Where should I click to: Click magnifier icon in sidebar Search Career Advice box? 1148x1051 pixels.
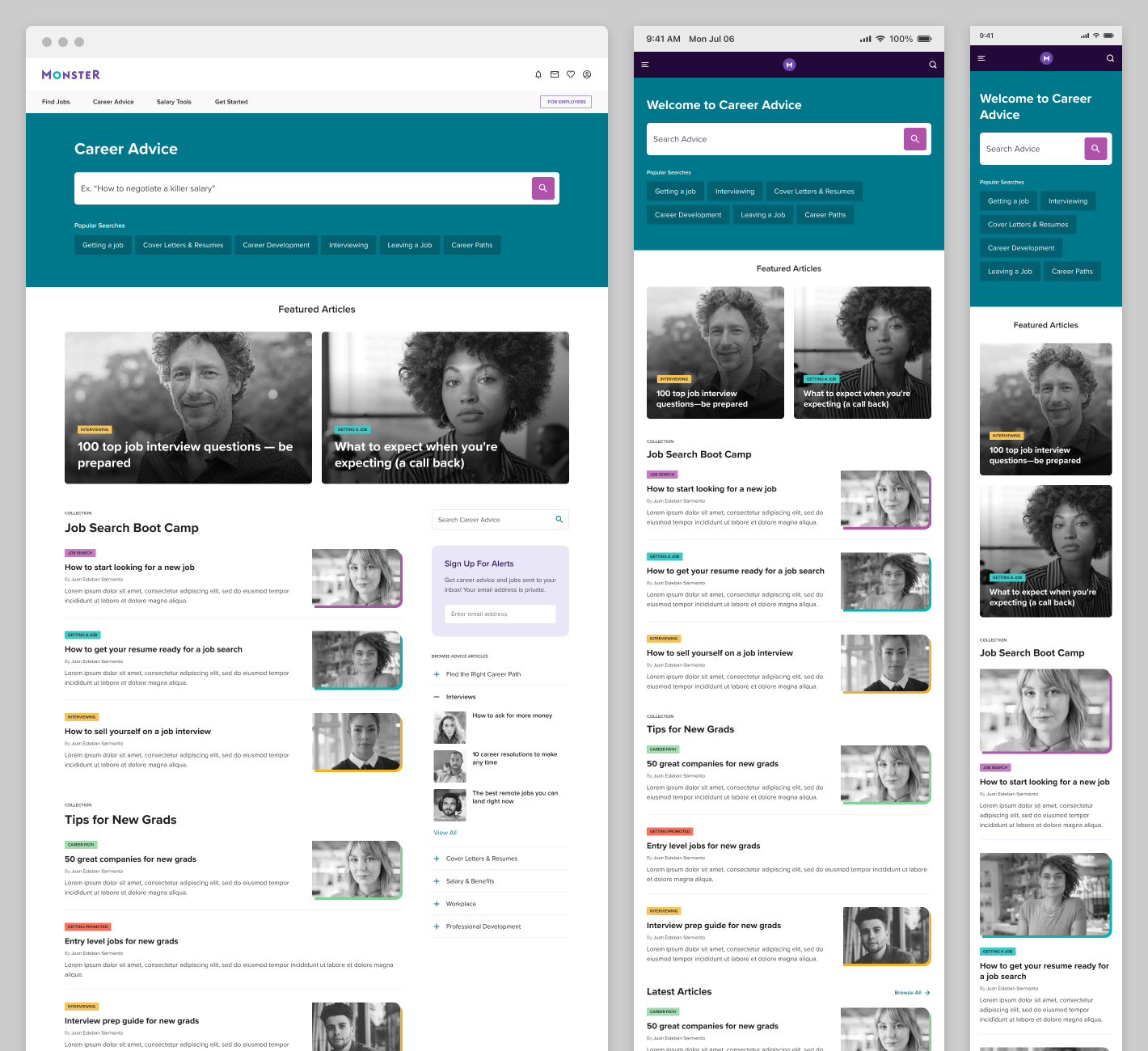(x=559, y=520)
